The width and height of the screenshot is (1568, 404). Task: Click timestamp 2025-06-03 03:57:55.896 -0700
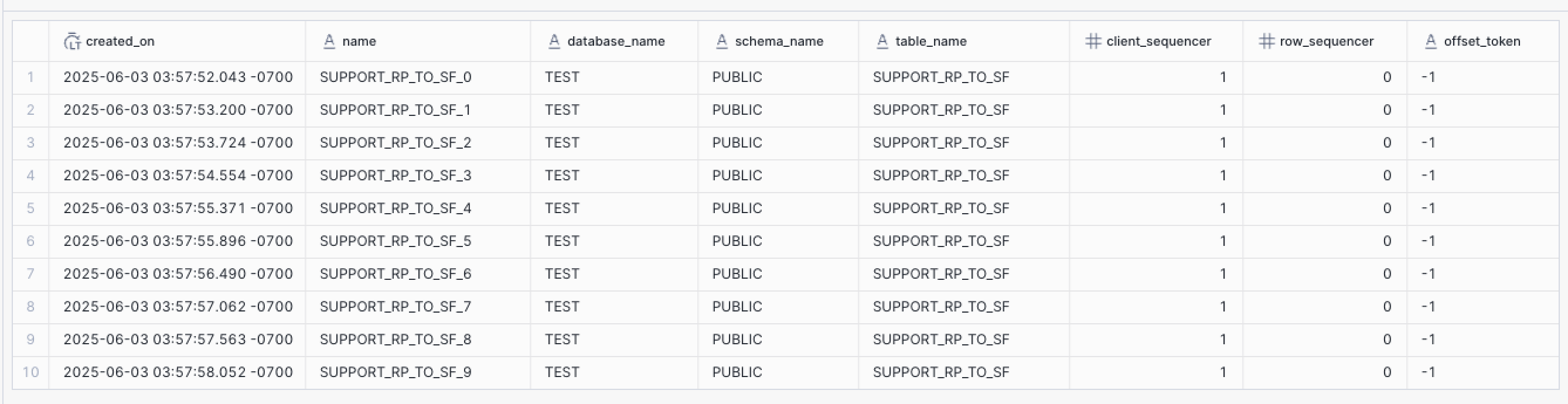(x=178, y=242)
